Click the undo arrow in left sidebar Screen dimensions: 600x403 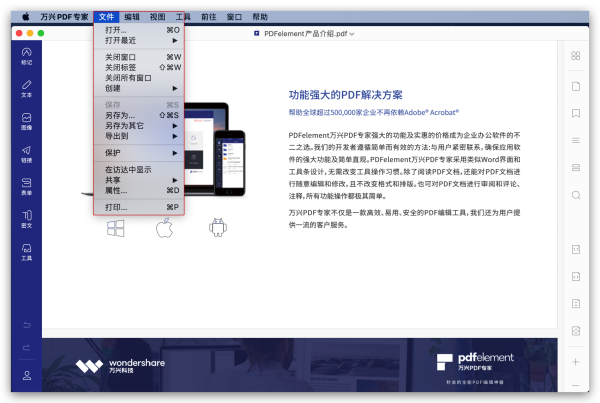pos(26,325)
